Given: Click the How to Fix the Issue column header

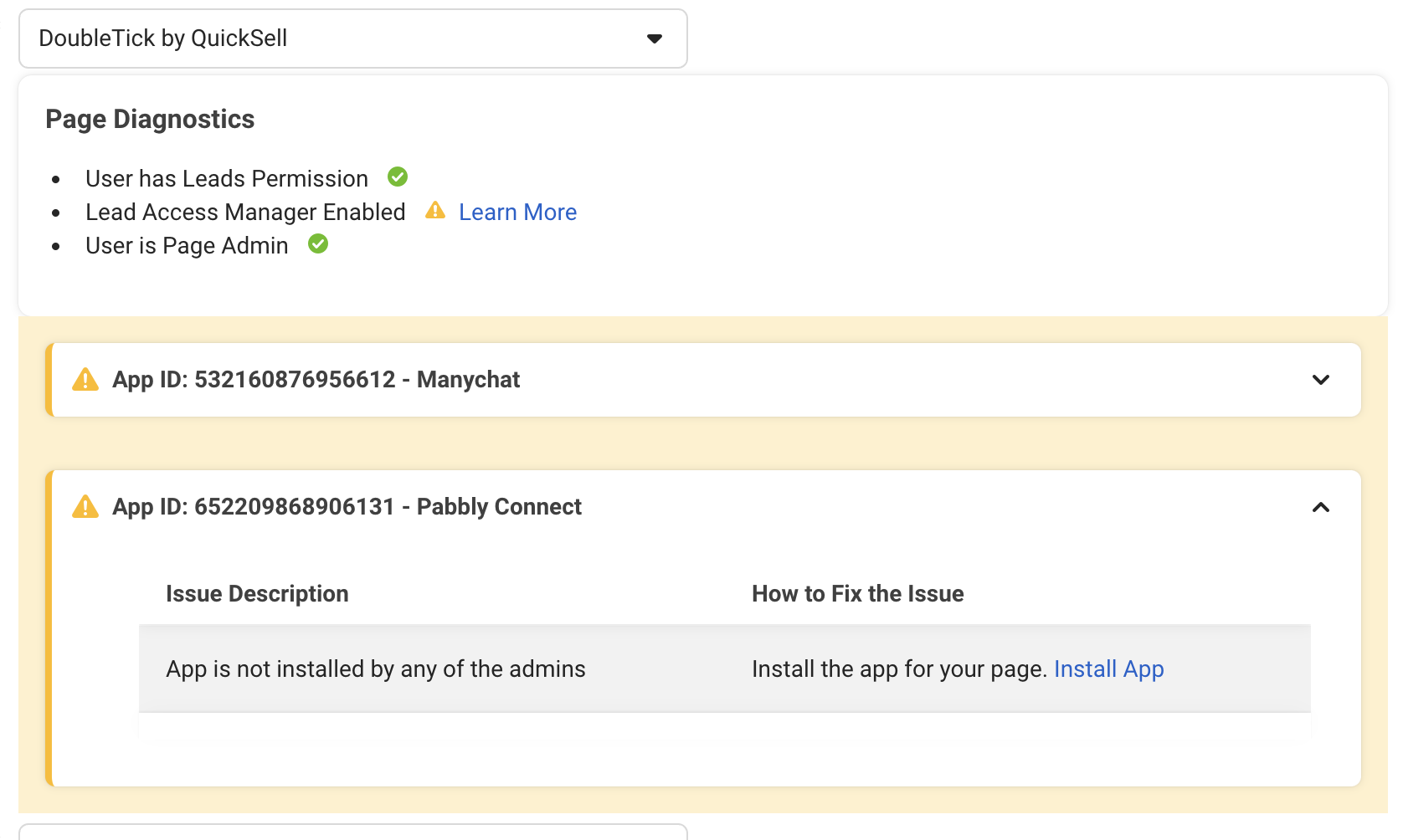Looking at the screenshot, I should coord(857,594).
